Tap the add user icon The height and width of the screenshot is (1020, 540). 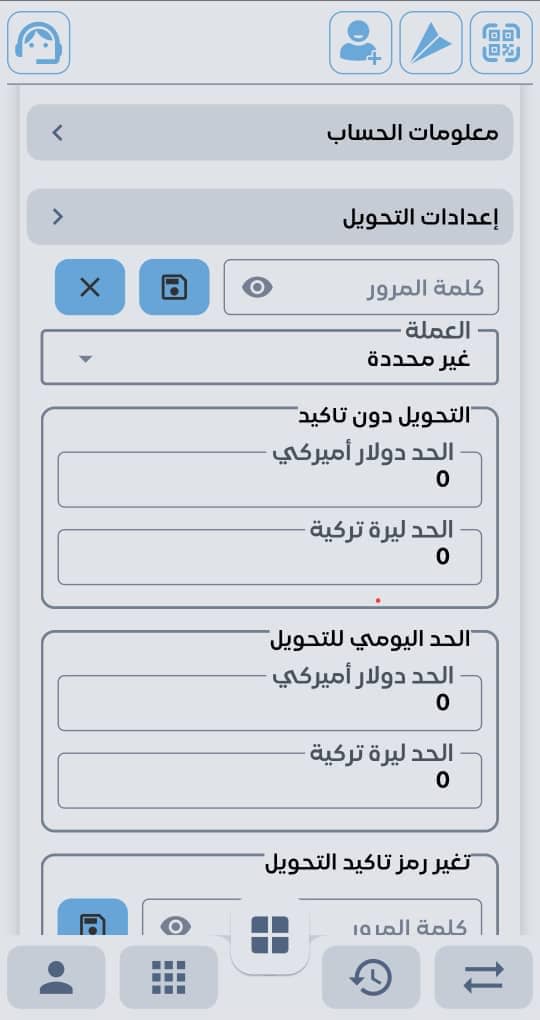pos(360,42)
